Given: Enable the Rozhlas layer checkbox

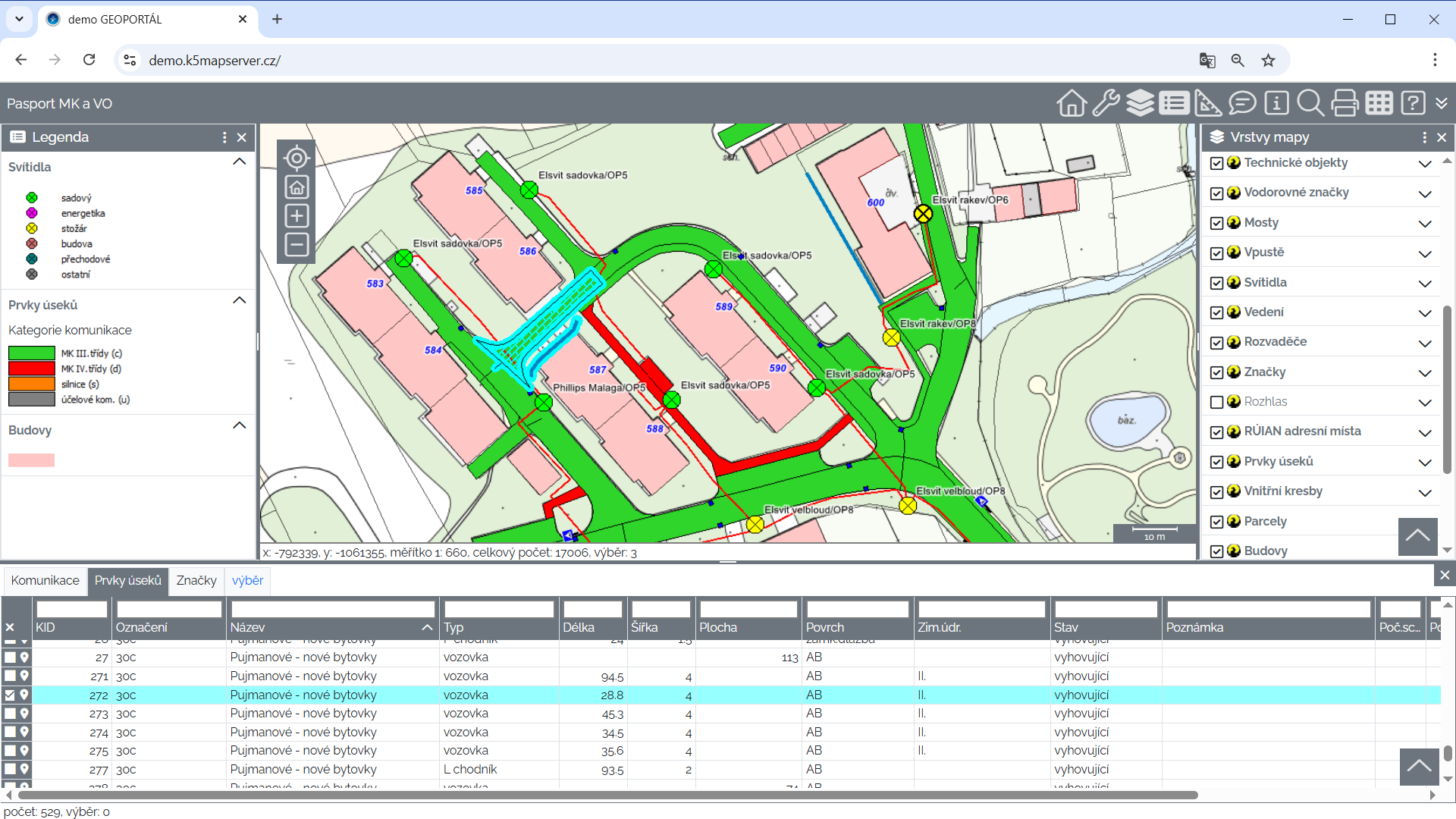Looking at the screenshot, I should [1216, 402].
